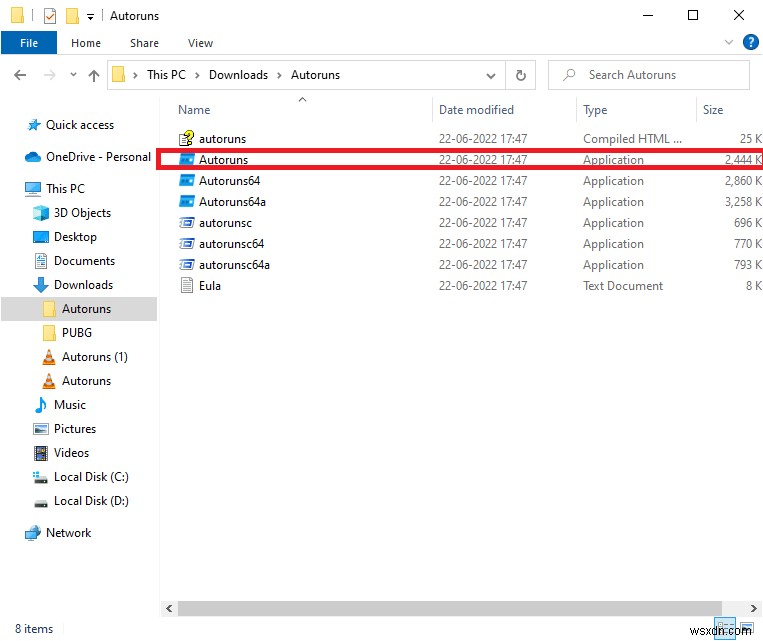Switch to the Share ribbon tab
Screen dimensions: 763x641
pos(144,43)
